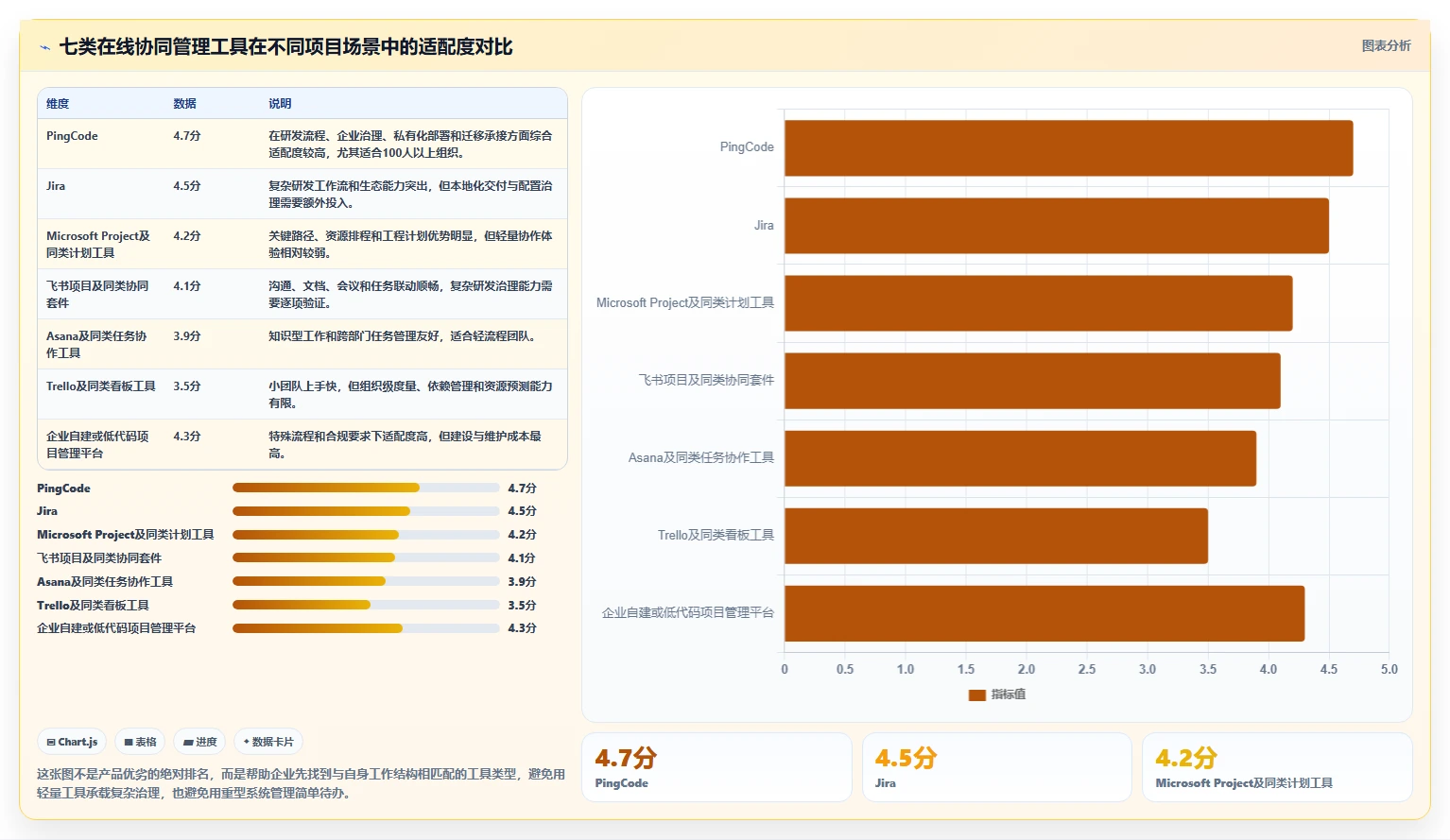
Task: Select the 表格 tag
Action: pos(141,742)
